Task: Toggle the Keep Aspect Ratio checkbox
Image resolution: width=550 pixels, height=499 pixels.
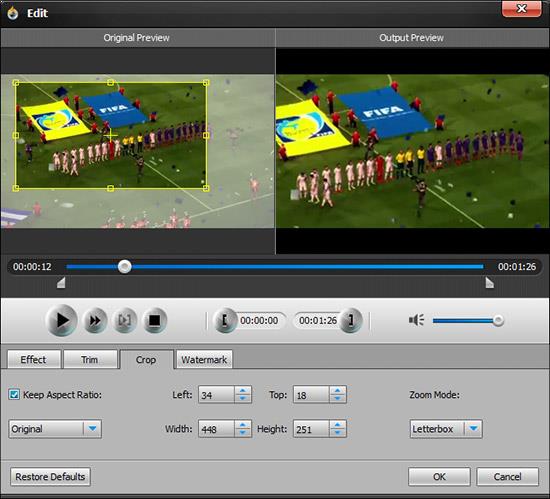Action: (x=14, y=395)
